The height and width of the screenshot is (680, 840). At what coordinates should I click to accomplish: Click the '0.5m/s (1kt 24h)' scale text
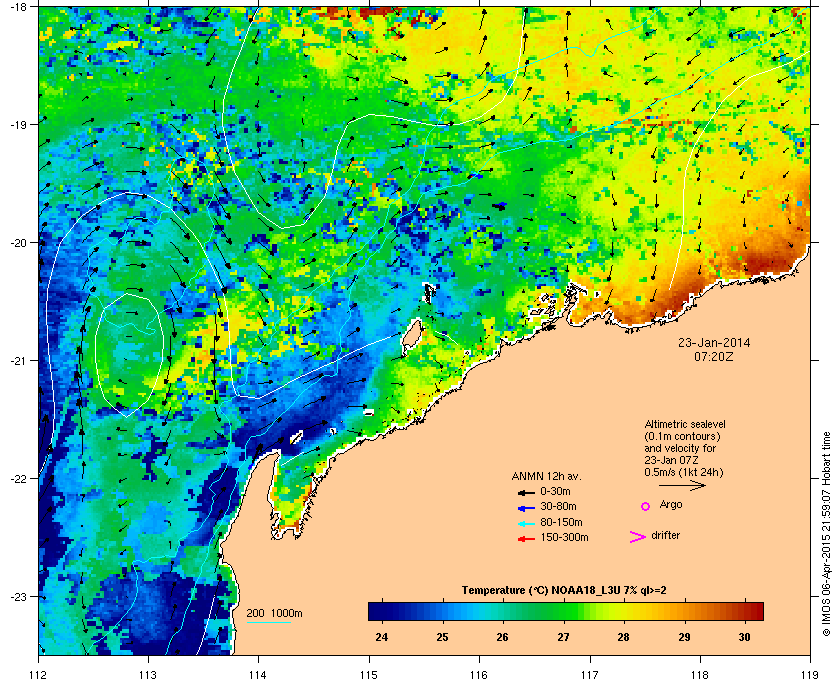(684, 473)
